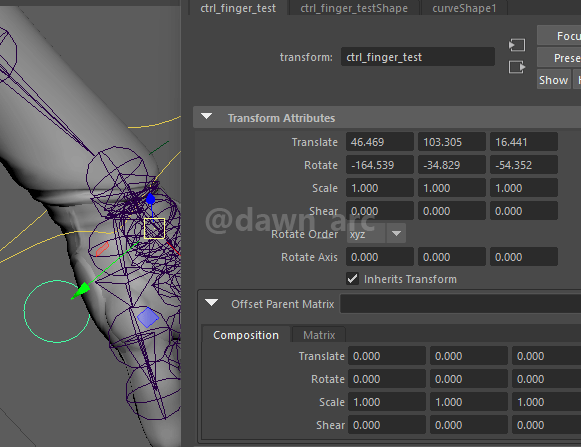Screen dimensions: 581x447
Task: Click the green Y-axis arrow manipulator handle
Action: click(x=81, y=291)
